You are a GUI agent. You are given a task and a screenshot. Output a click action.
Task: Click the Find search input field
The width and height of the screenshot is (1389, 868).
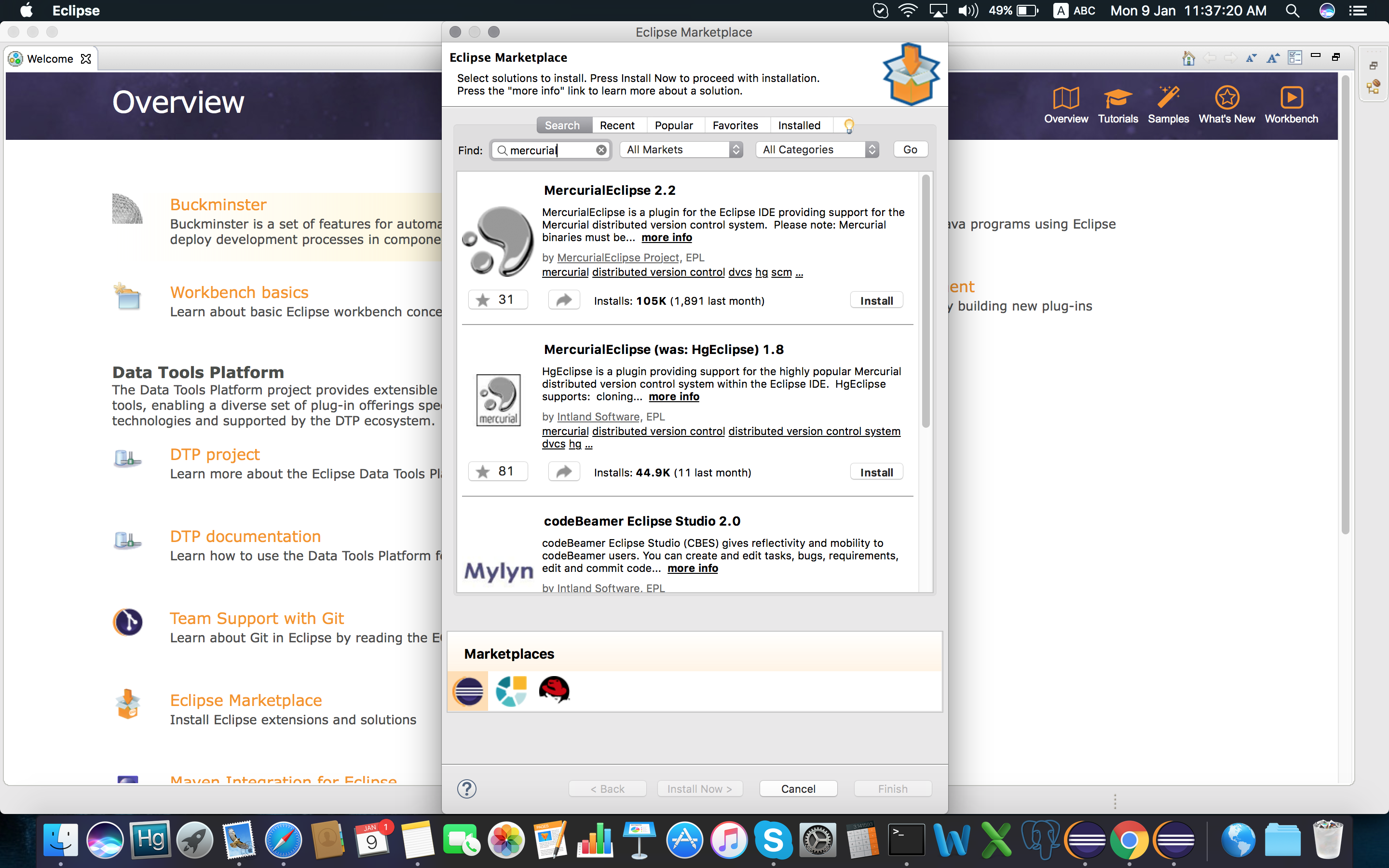point(550,150)
